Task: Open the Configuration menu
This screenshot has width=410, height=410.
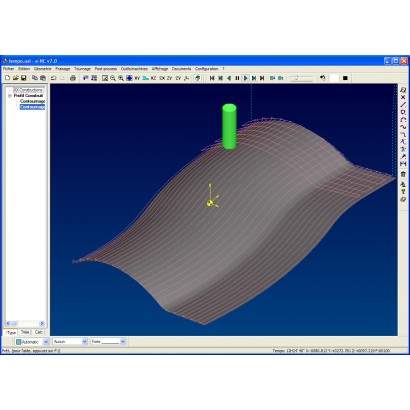Action: [206, 69]
